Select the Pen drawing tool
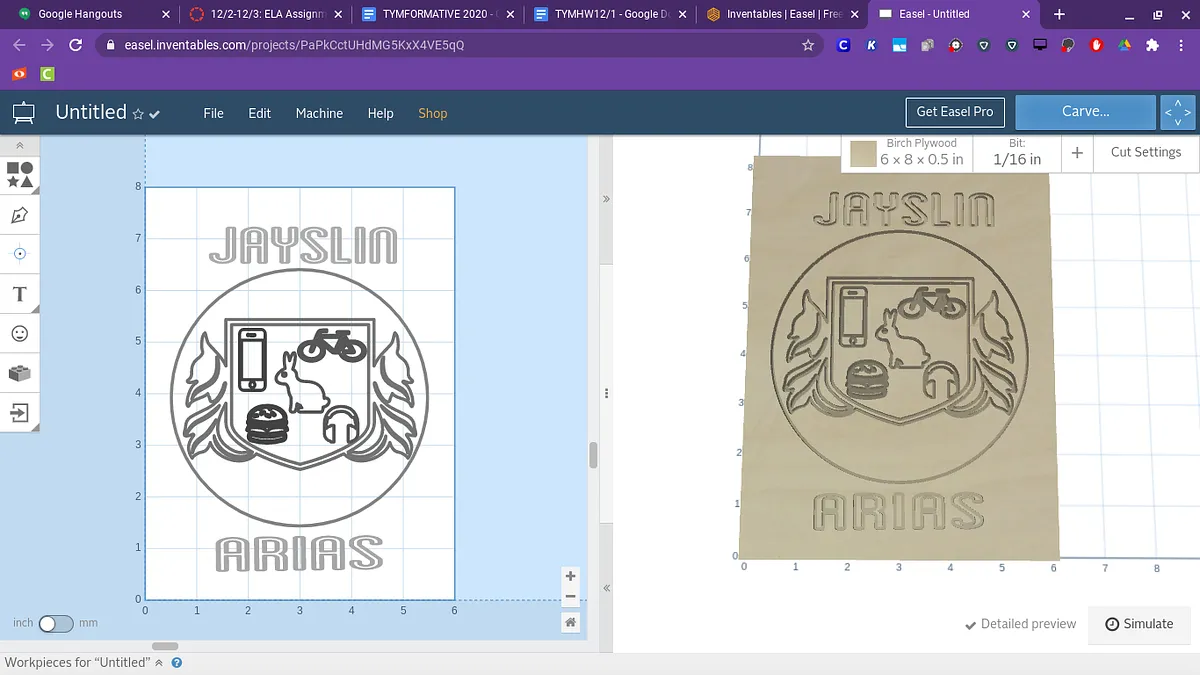 coord(20,215)
